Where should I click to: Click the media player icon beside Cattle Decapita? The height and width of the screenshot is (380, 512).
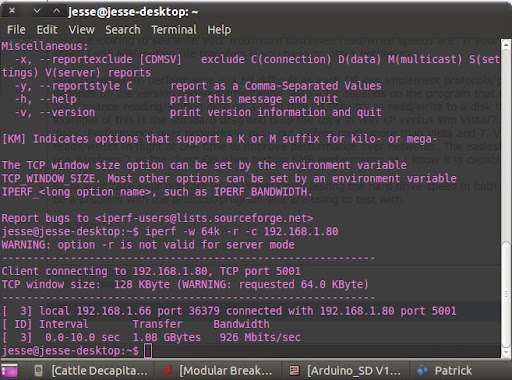(39, 371)
